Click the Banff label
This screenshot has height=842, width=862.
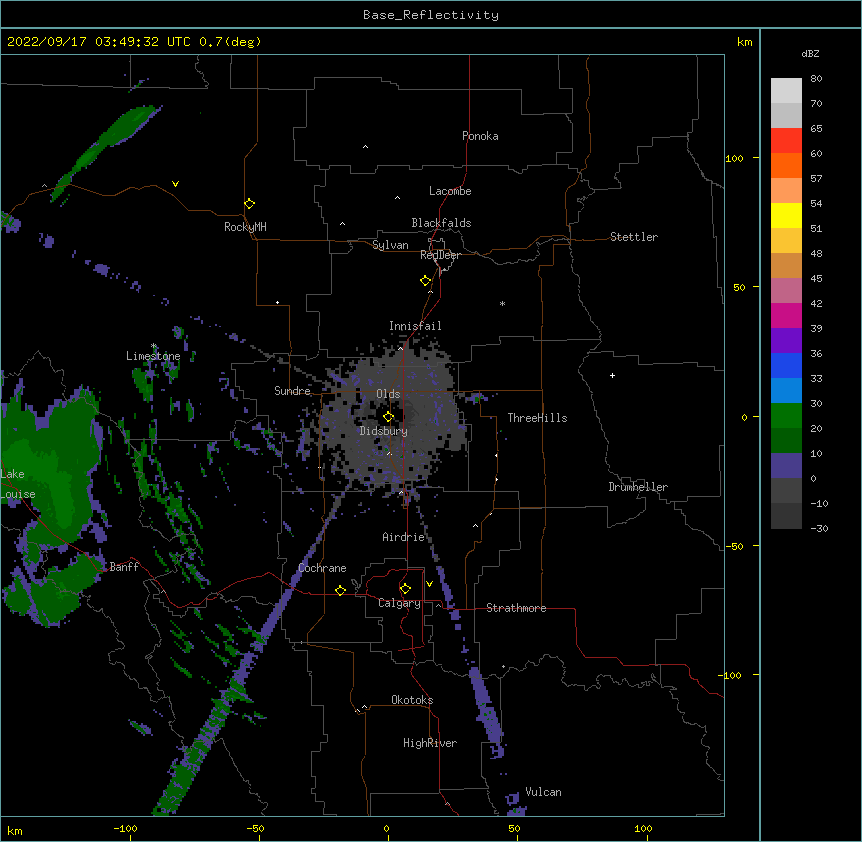[124, 567]
